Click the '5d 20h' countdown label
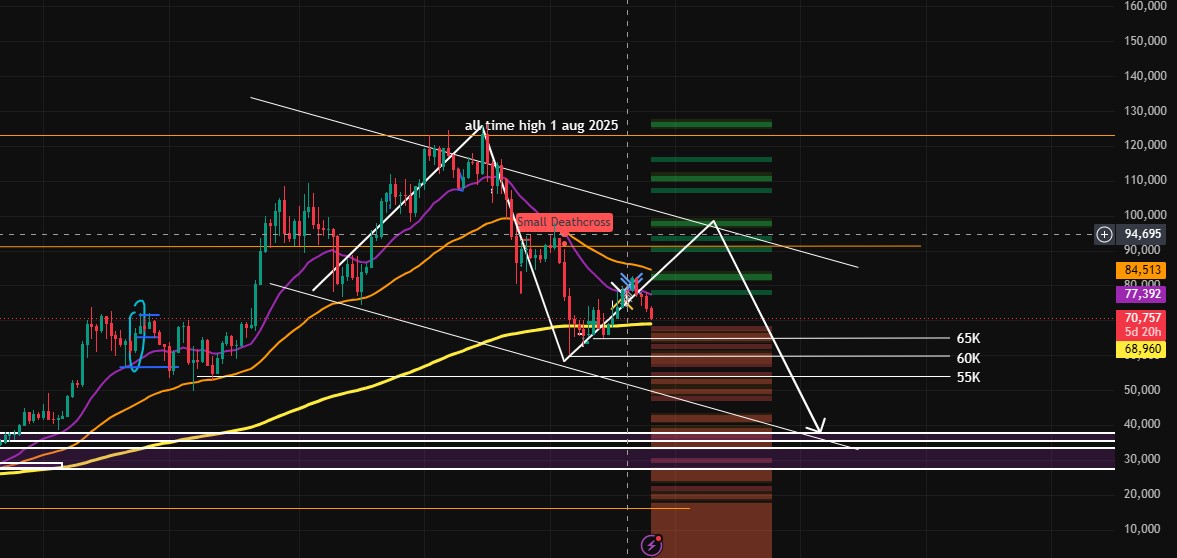Image resolution: width=1177 pixels, height=558 pixels. [x=1142, y=333]
